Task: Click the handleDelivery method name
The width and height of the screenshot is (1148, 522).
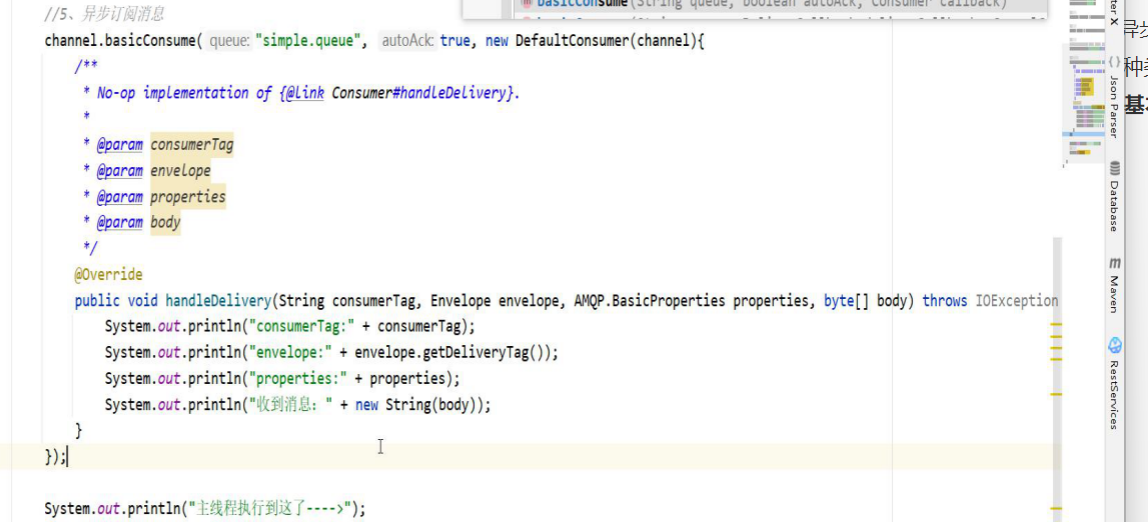Action: tap(218, 300)
